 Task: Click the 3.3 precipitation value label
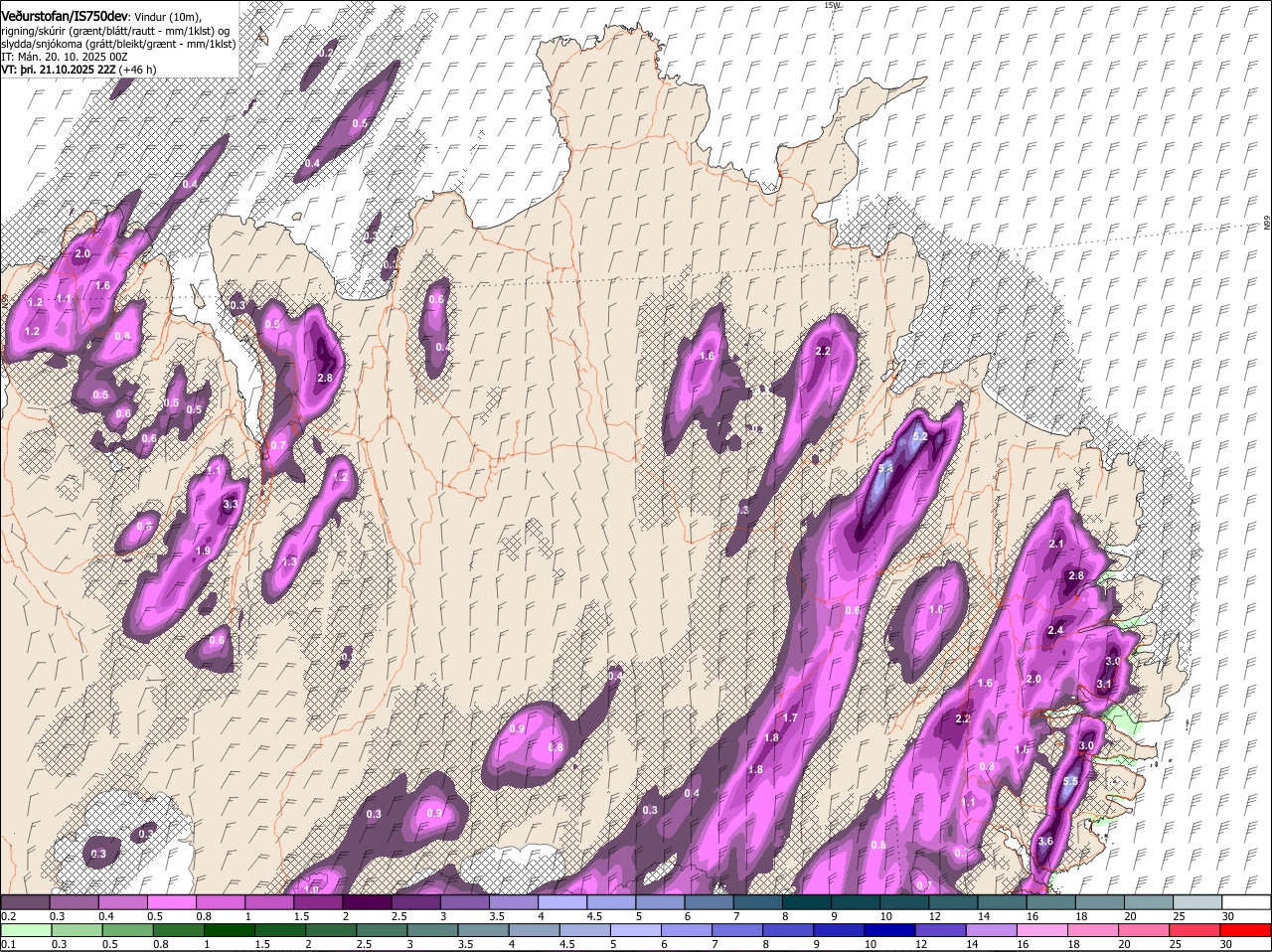(231, 505)
